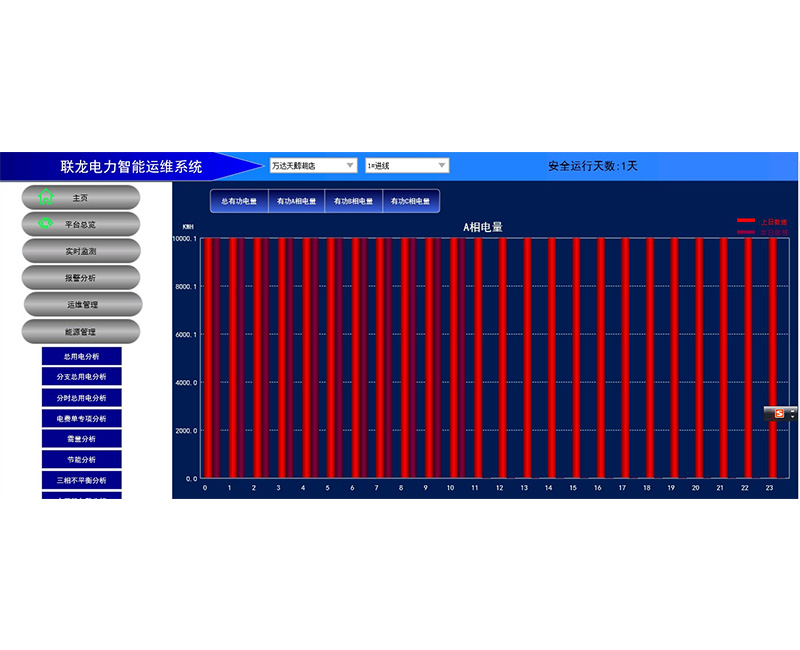Image resolution: width=800 pixels, height=650 pixels.
Task: Go to 报警分析 in the sidebar
Action: coord(81,277)
